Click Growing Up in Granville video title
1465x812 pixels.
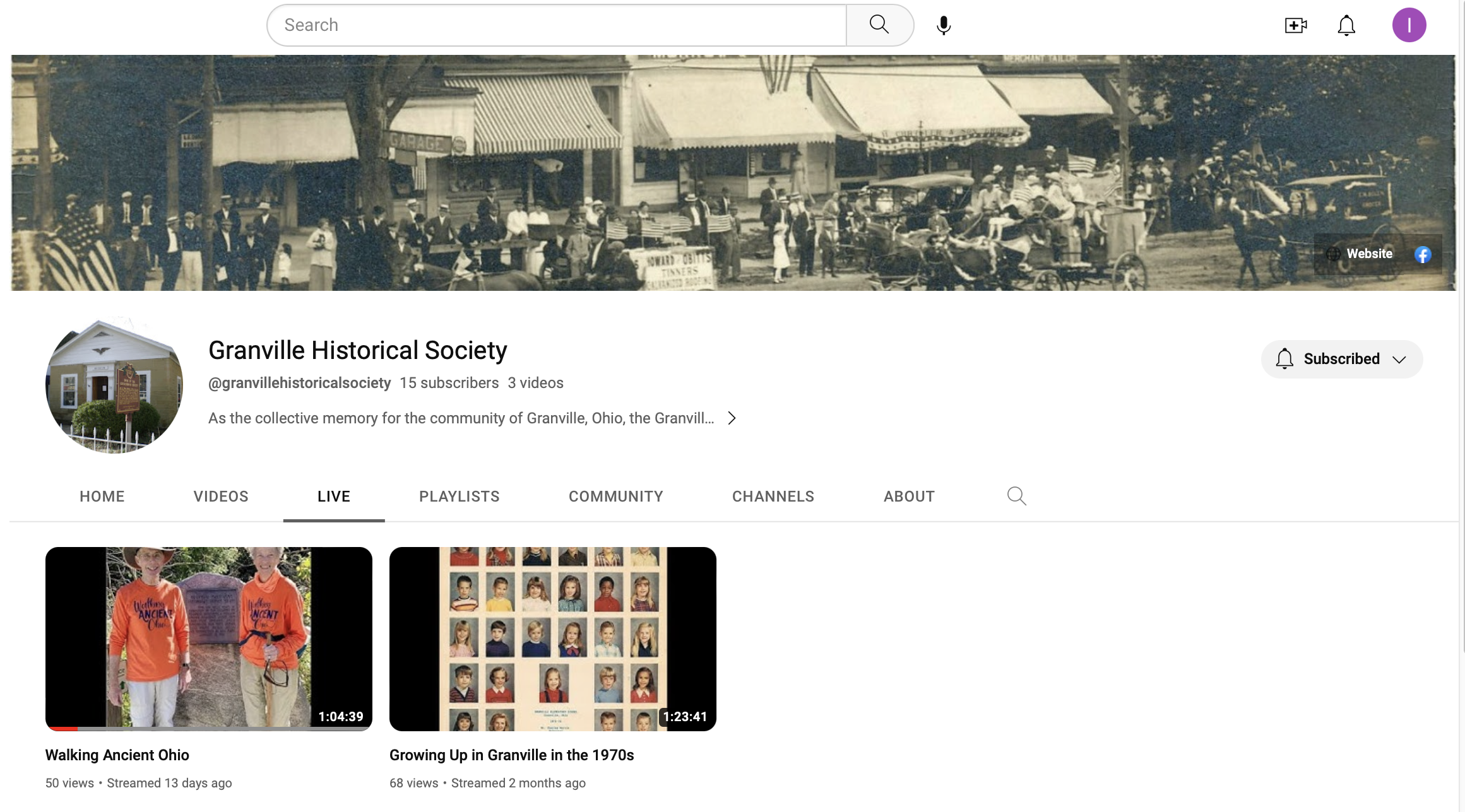(511, 755)
